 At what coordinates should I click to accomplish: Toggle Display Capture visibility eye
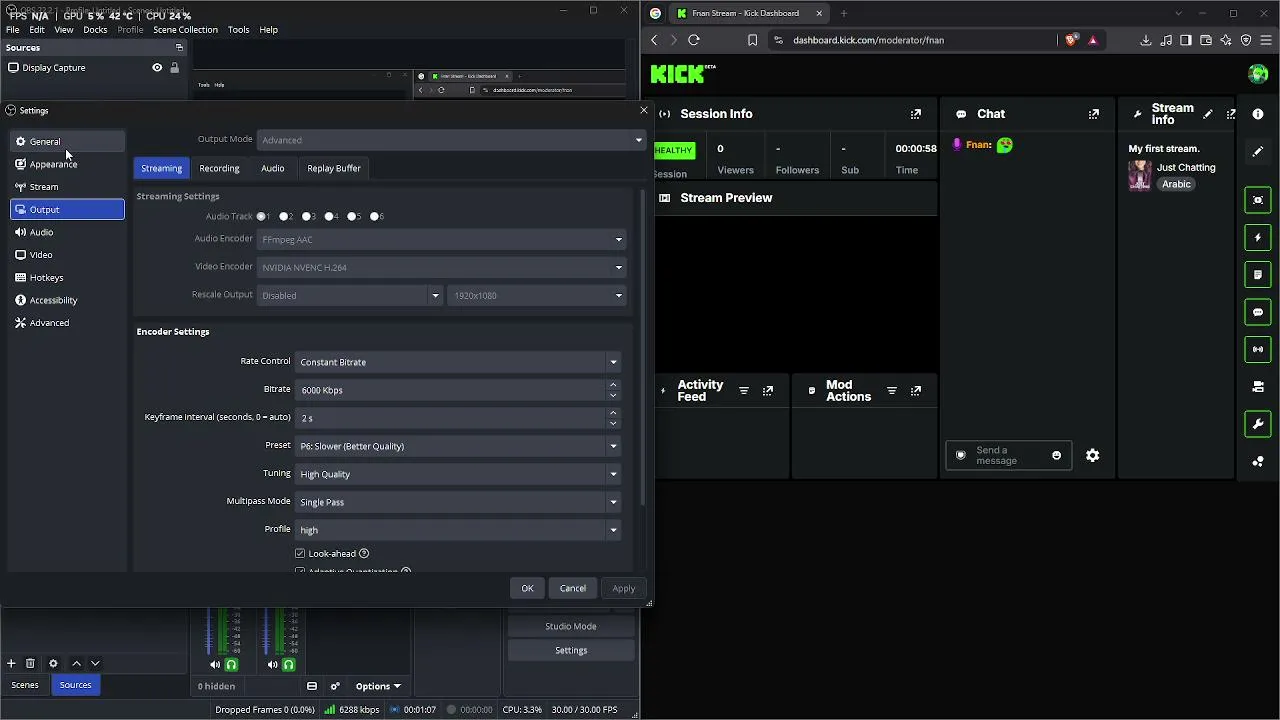(157, 68)
